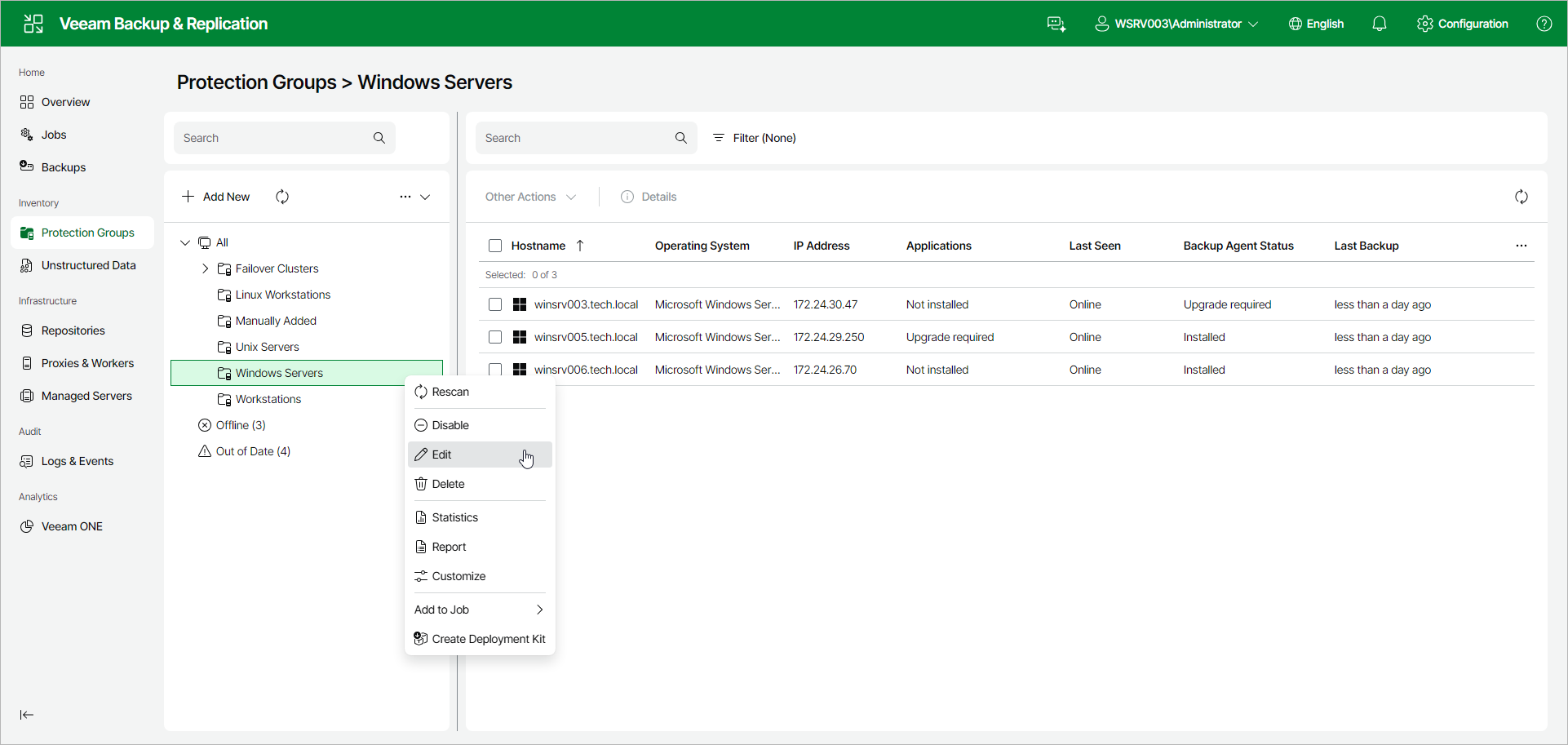Check the winsrv005.tech.local row checkbox
The width and height of the screenshot is (1568, 745).
[x=495, y=337]
